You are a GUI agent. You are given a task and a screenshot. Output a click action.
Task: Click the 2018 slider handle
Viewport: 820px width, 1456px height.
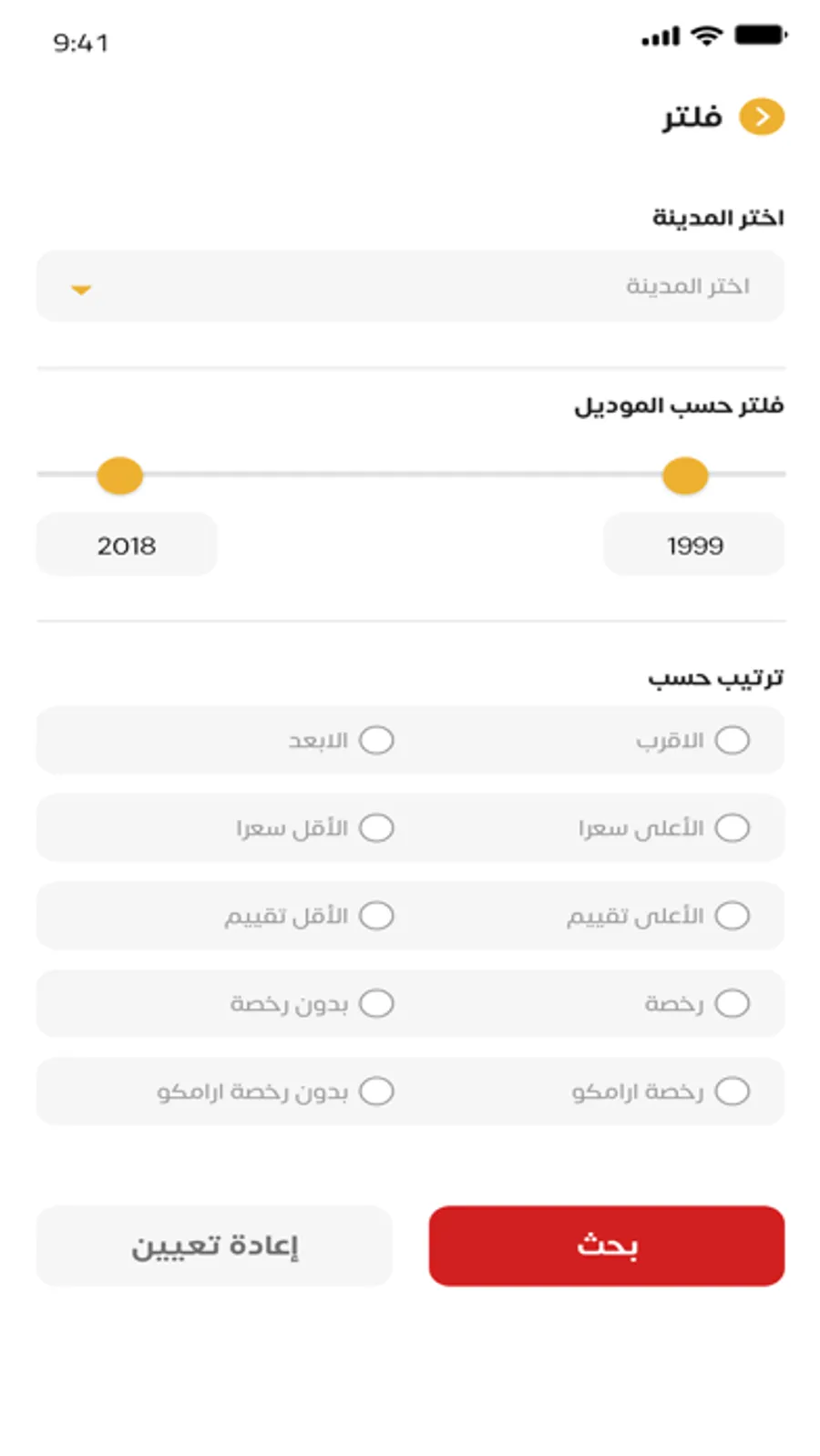(x=120, y=476)
